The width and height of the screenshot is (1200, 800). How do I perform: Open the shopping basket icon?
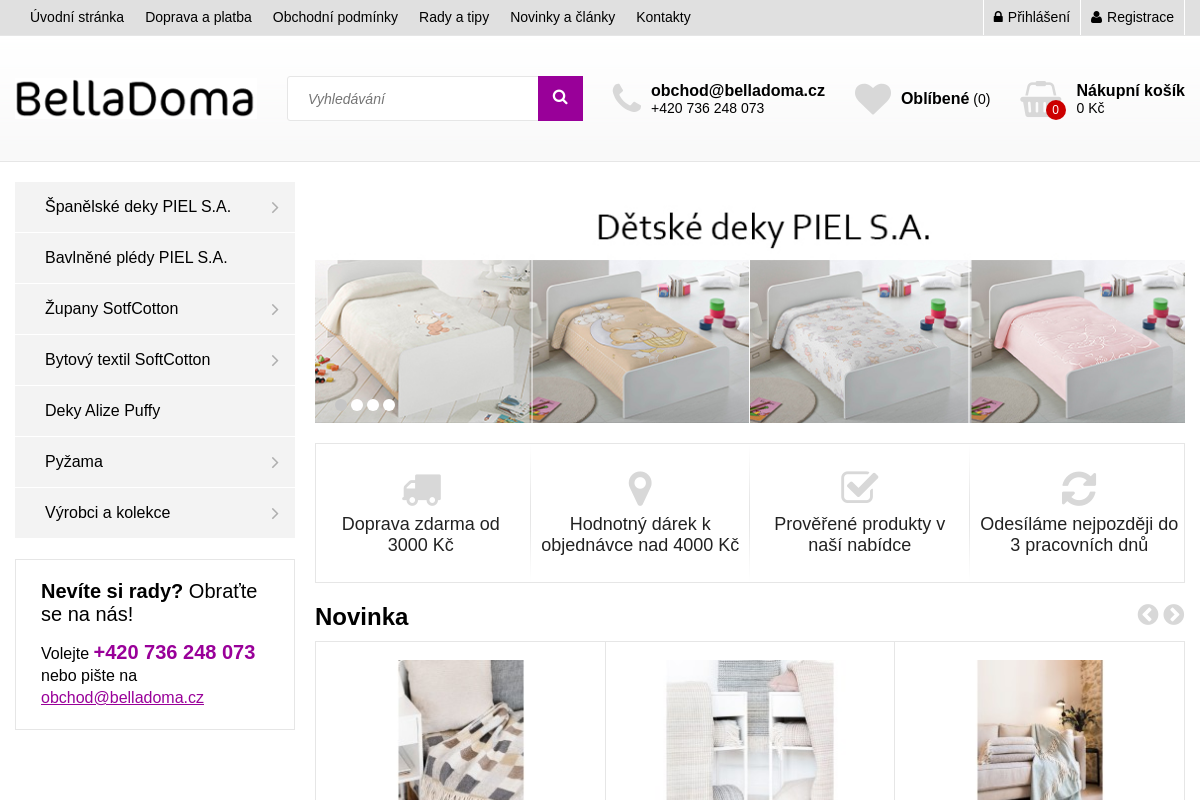(x=1040, y=99)
